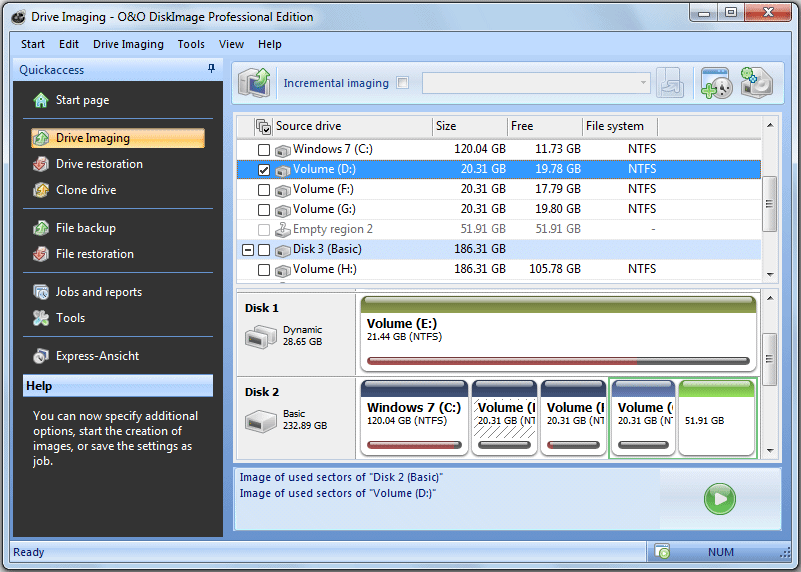
Task: Click the 17.79 GB free value of Volume (F:)
Action: [558, 189]
